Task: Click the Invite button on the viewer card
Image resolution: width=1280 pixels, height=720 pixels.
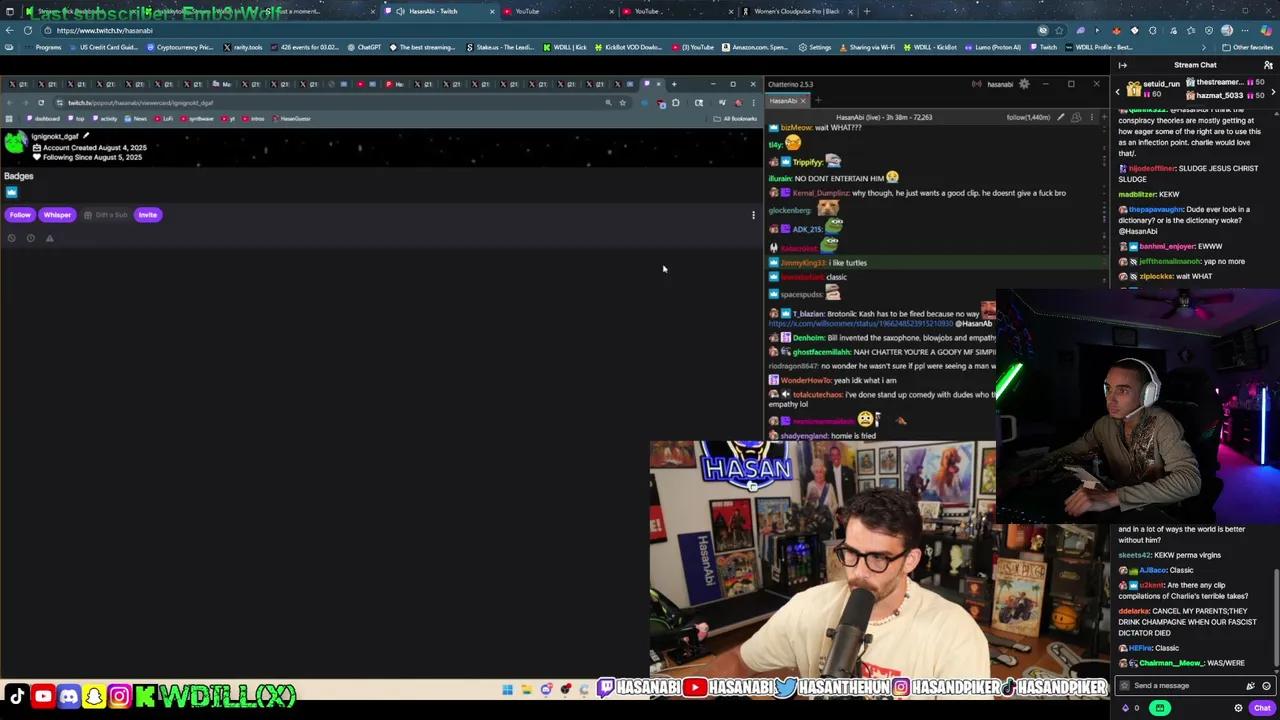Action: [x=147, y=215]
